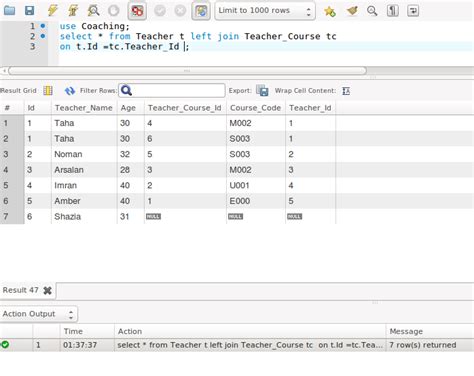Click the green success status icon
Viewport: 474px width, 376px height.
(5, 345)
